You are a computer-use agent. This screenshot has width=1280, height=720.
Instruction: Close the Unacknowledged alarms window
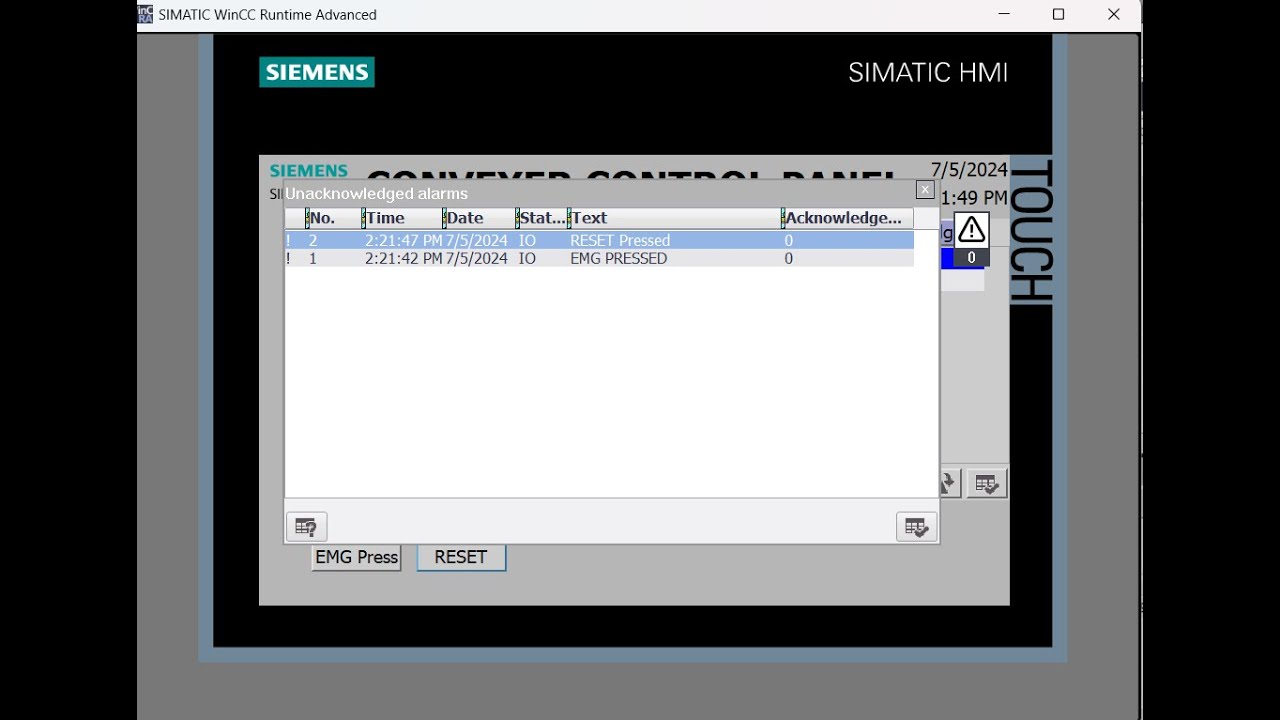click(925, 190)
